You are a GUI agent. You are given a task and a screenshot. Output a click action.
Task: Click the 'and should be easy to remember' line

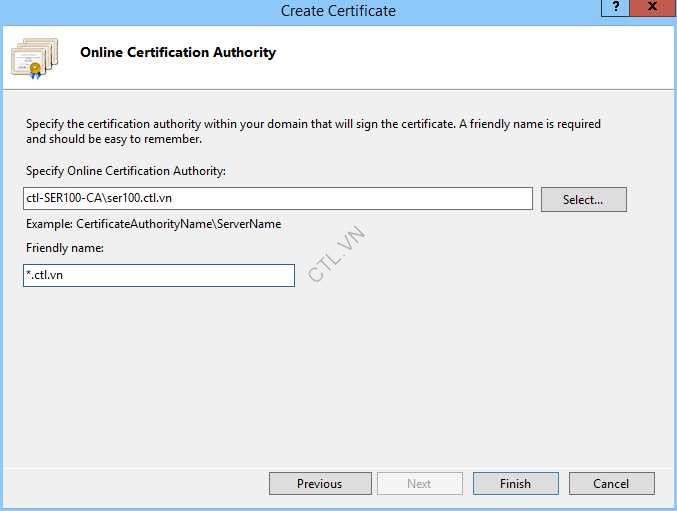114,139
